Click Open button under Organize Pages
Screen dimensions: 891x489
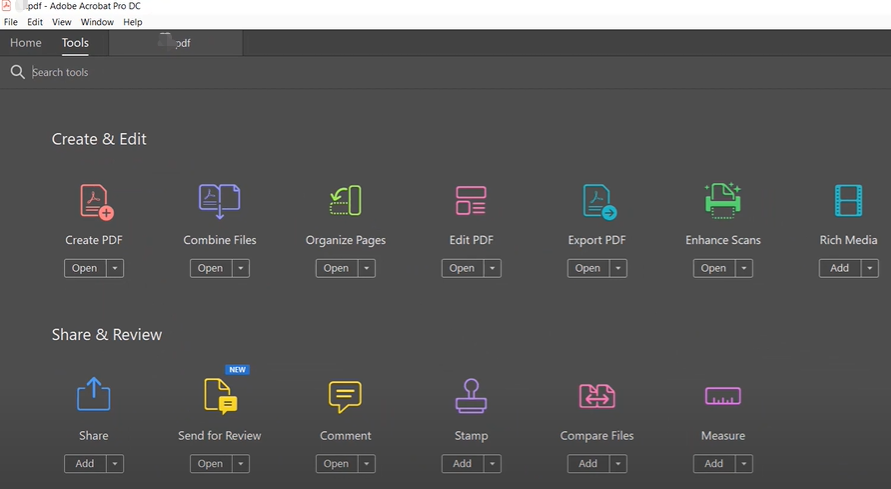pos(336,268)
